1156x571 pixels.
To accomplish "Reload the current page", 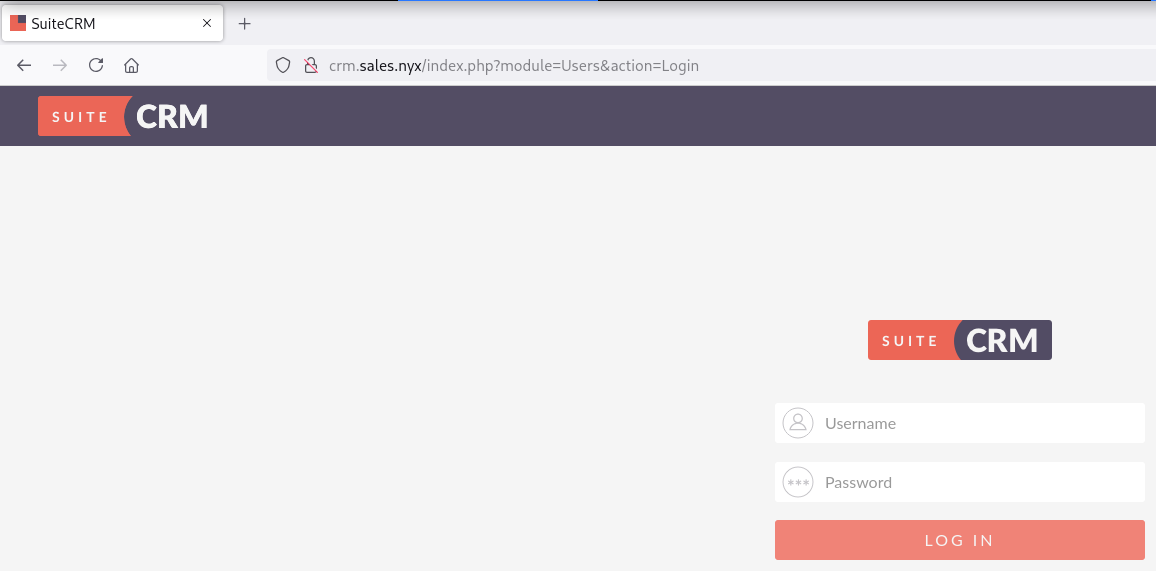I will coord(96,66).
